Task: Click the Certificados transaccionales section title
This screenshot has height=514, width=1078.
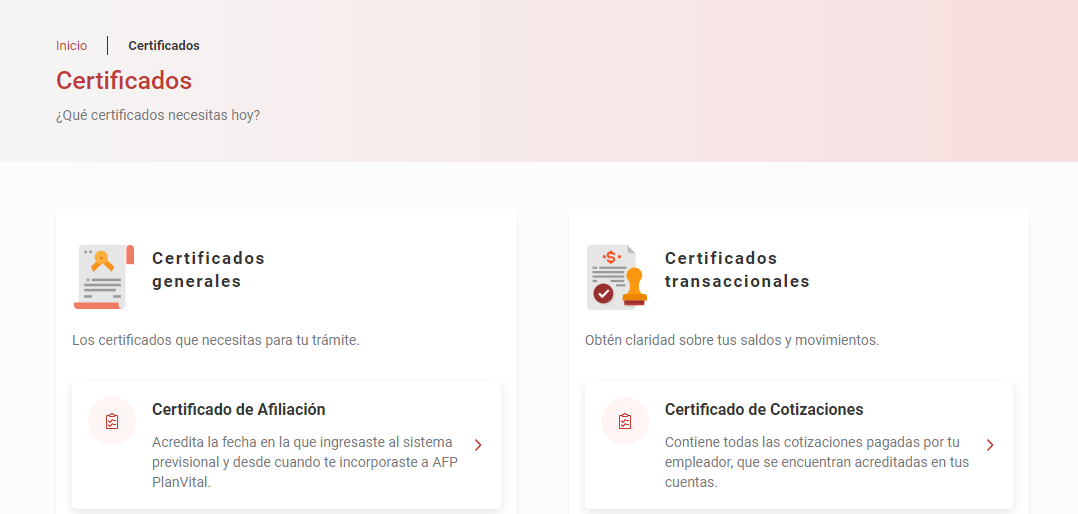Action: pos(737,270)
